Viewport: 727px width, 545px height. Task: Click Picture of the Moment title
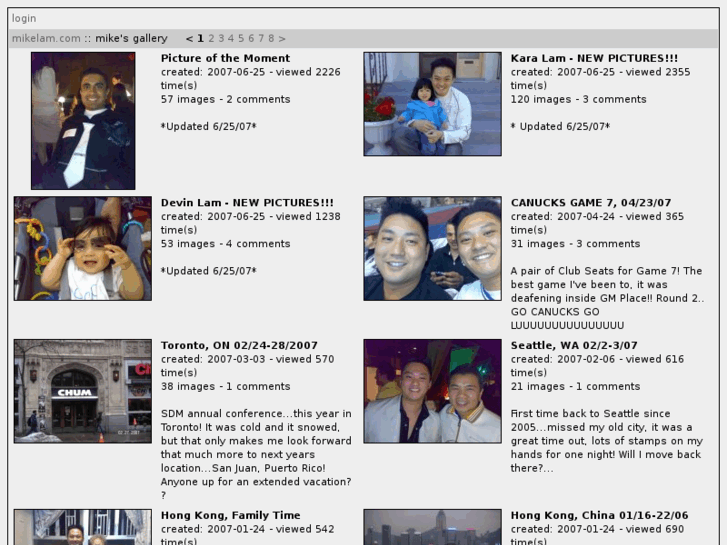(225, 58)
